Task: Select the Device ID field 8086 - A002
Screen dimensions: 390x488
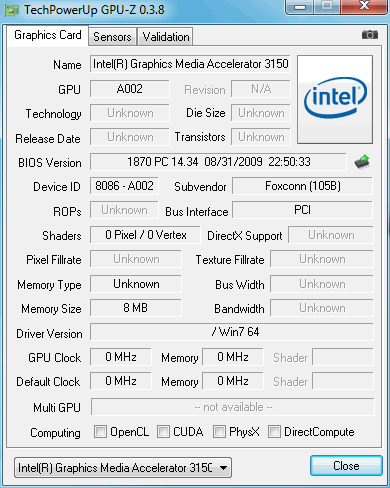Action: 124,186
